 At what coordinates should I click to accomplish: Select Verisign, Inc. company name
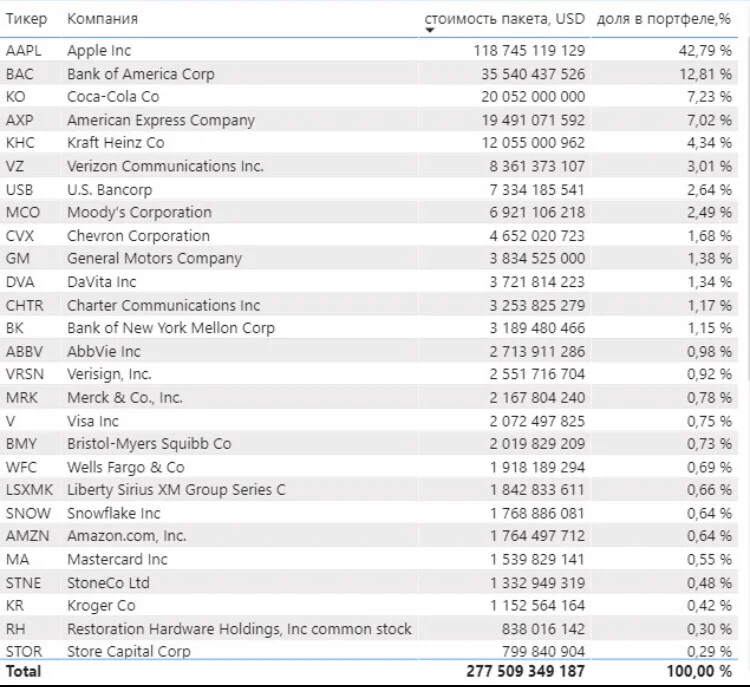[109, 374]
